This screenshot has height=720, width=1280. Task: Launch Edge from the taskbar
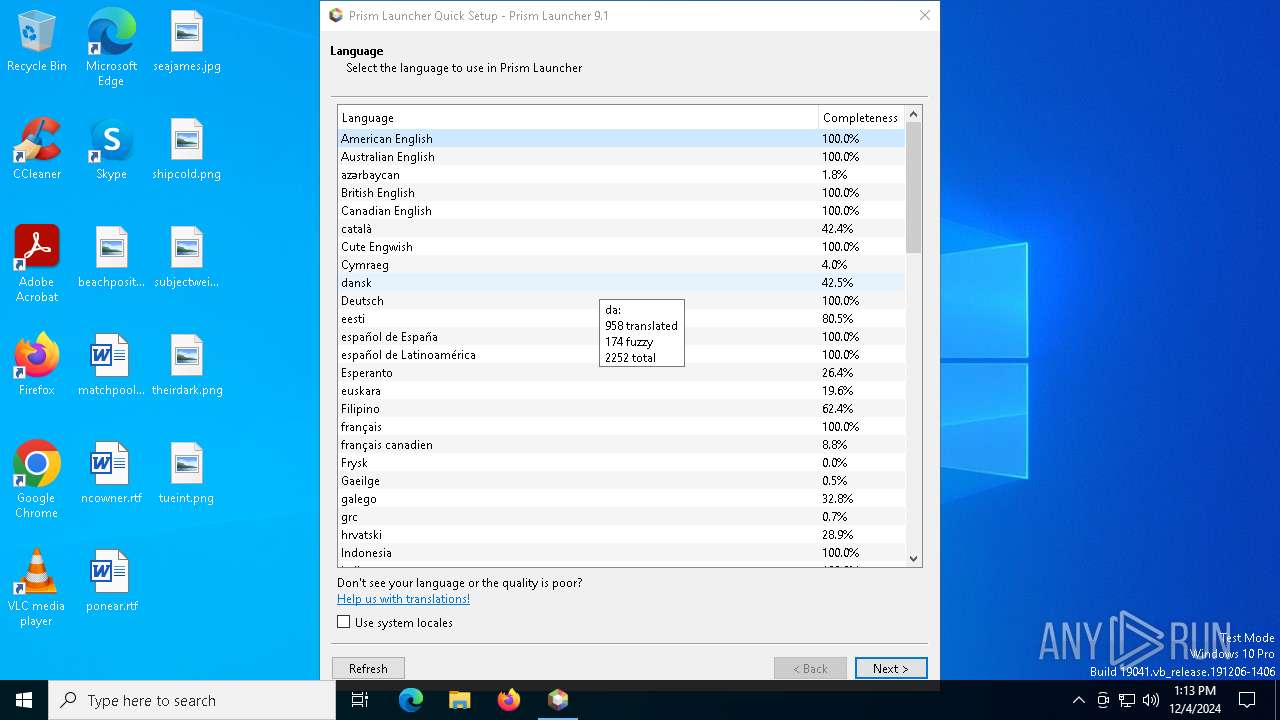pyautogui.click(x=411, y=700)
